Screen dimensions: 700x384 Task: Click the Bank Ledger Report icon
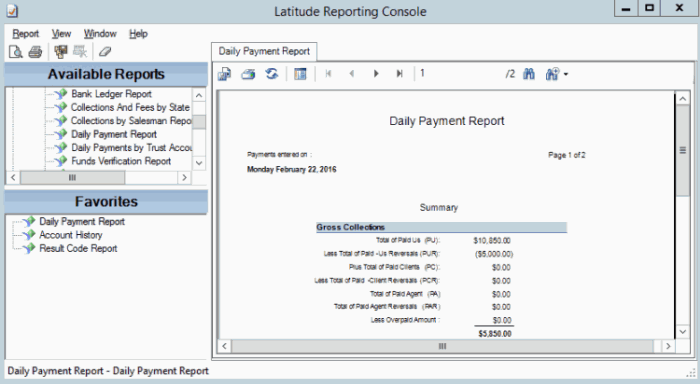point(61,94)
